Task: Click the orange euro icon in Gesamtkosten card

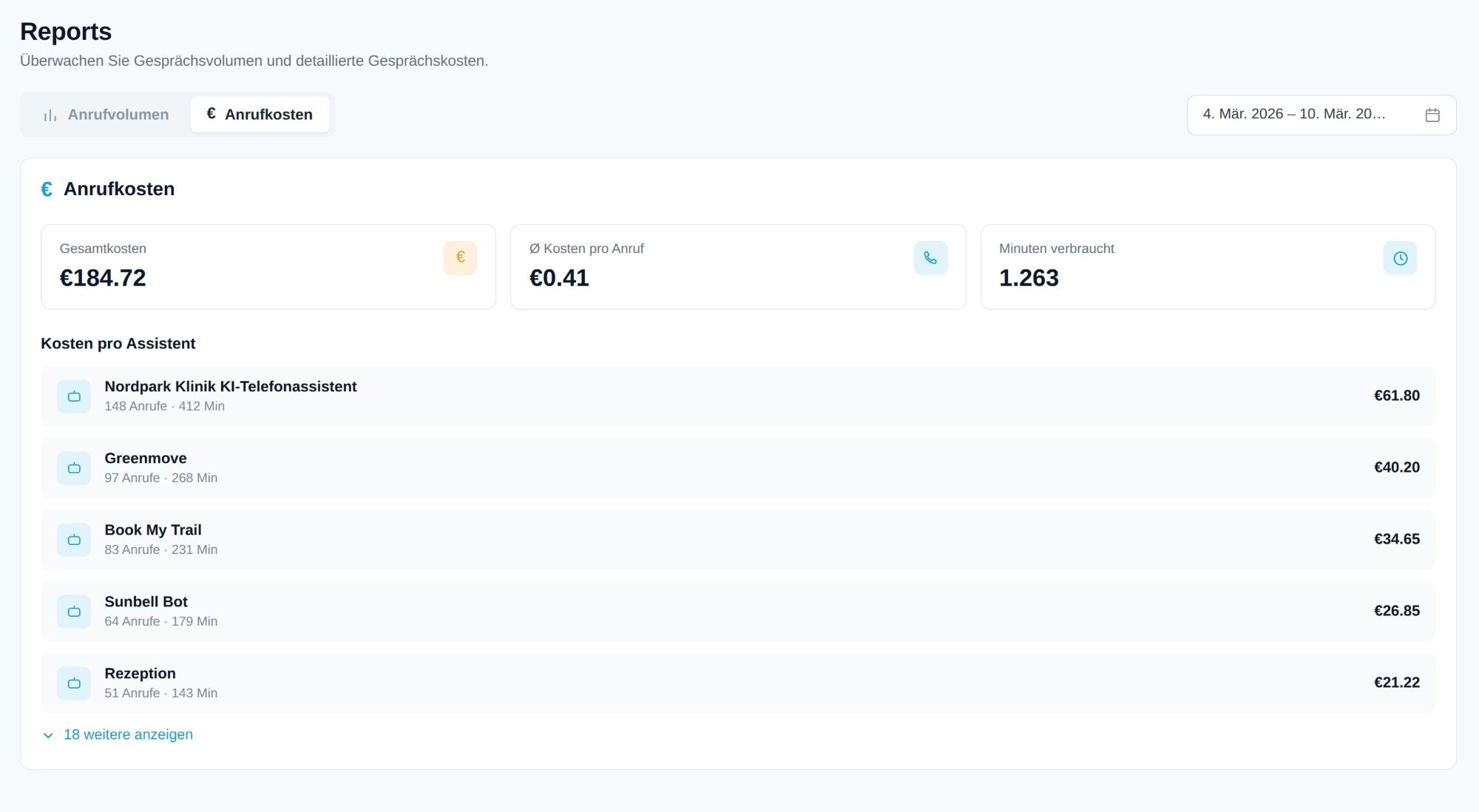Action: tap(460, 258)
